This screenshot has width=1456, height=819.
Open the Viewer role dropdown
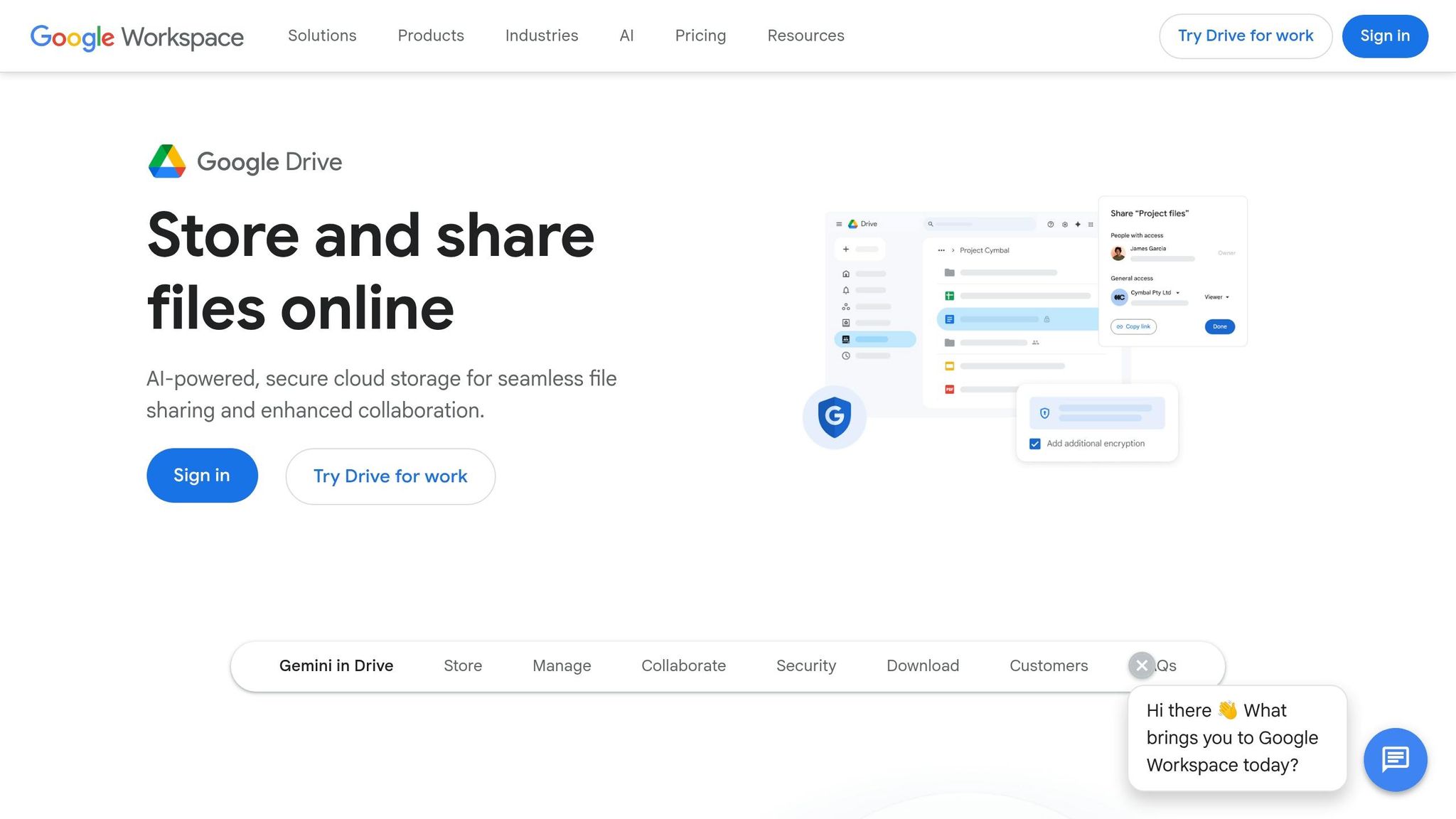click(1216, 297)
